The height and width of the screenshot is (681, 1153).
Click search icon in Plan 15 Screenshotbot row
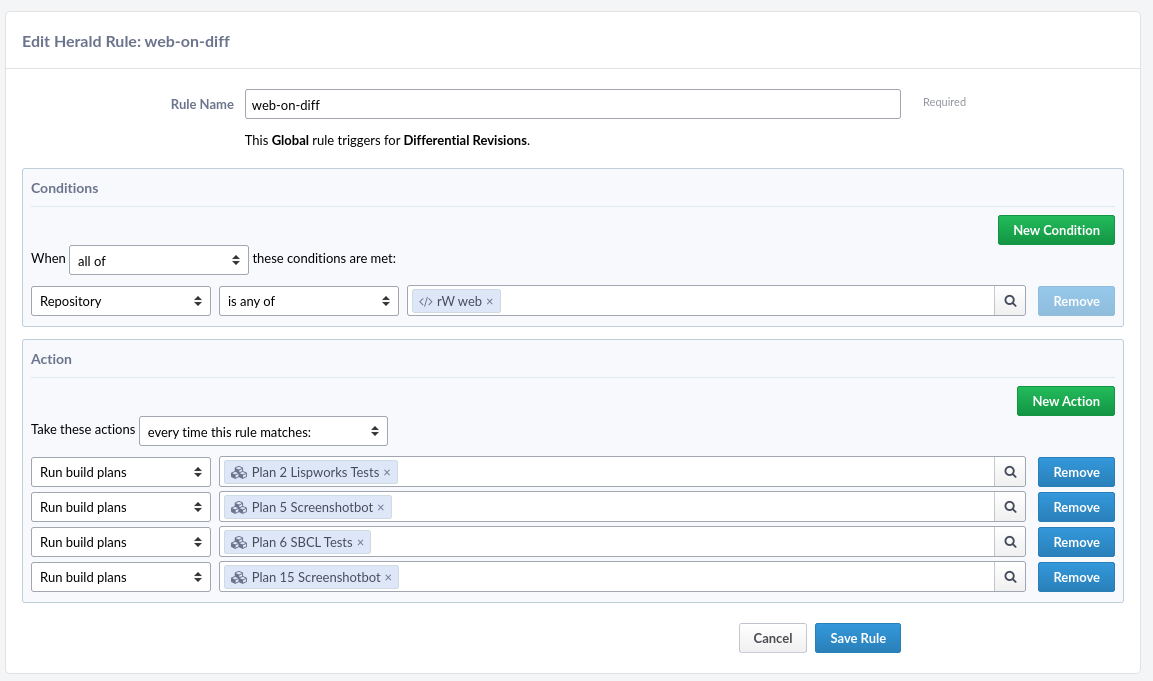1010,577
